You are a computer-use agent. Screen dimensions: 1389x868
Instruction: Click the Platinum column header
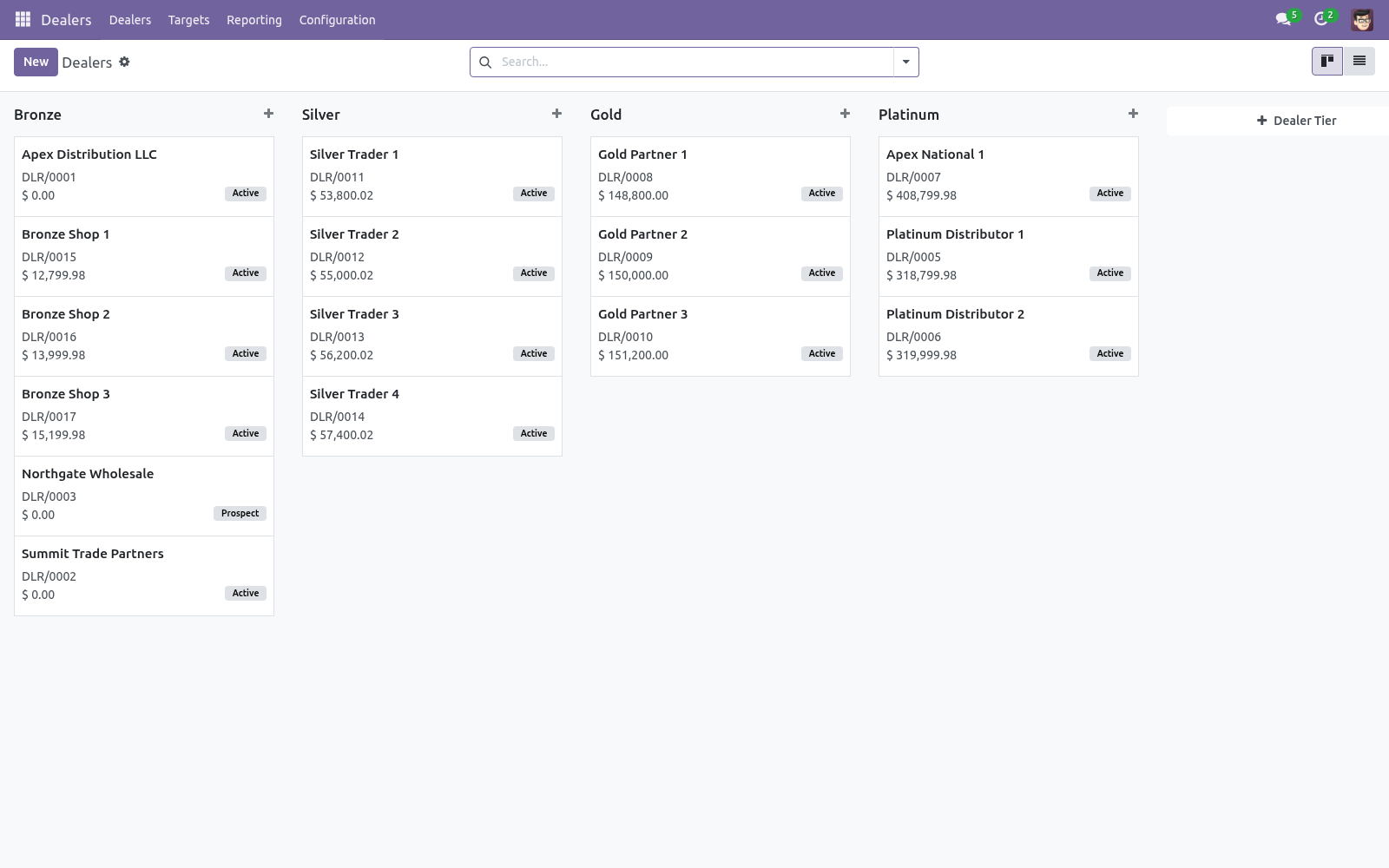(909, 115)
